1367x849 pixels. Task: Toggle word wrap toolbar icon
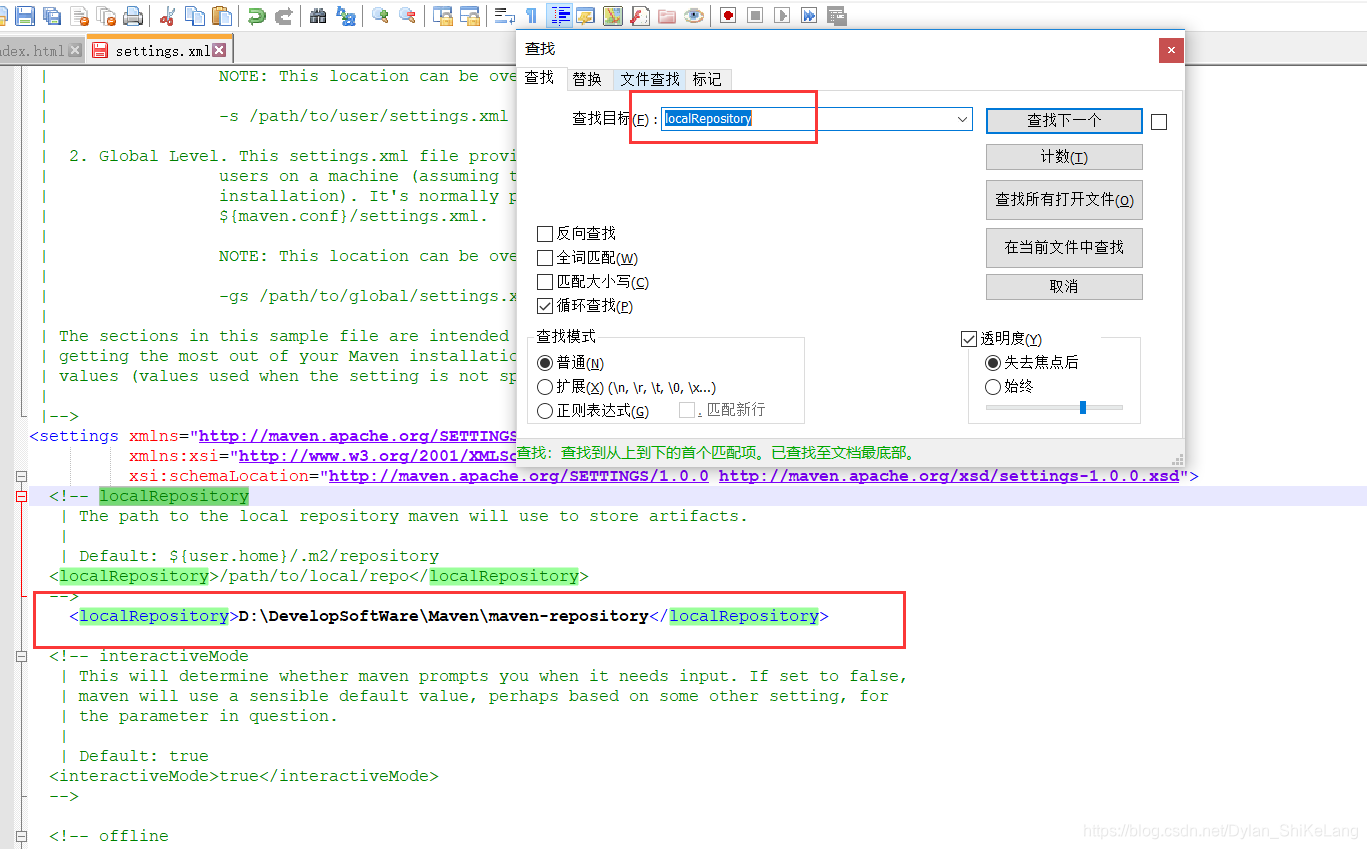click(x=504, y=16)
